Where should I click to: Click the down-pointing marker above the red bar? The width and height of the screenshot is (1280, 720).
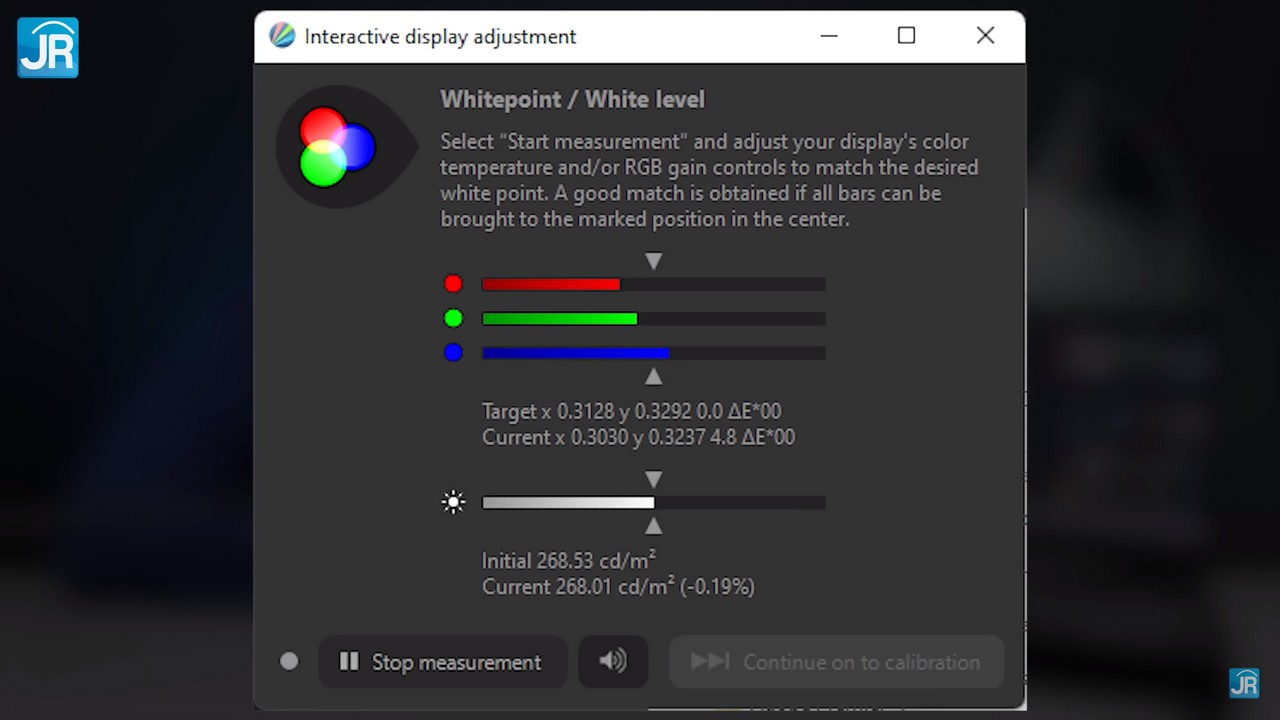pos(653,261)
